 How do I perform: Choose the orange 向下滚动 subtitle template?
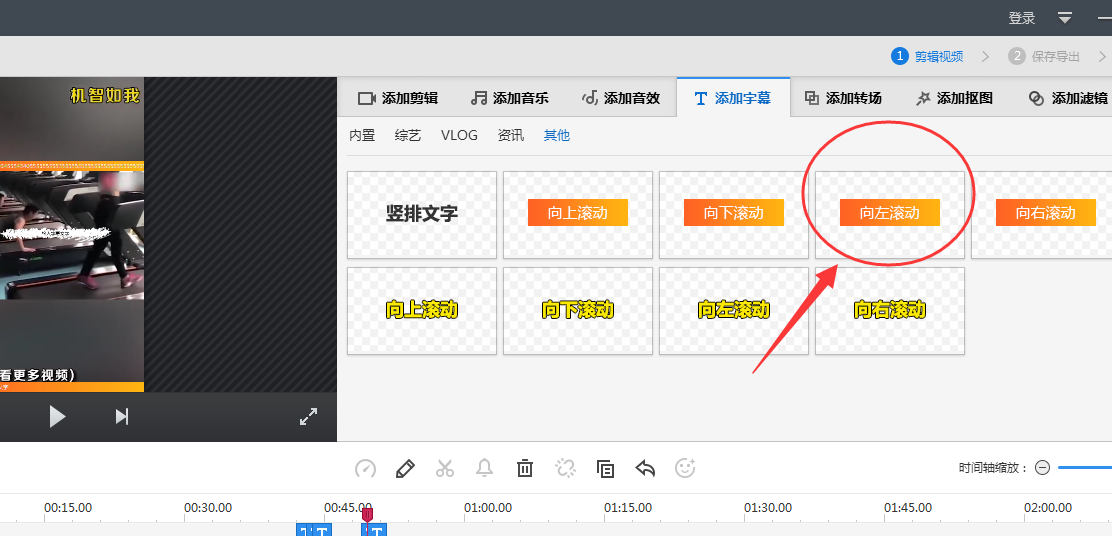(734, 215)
